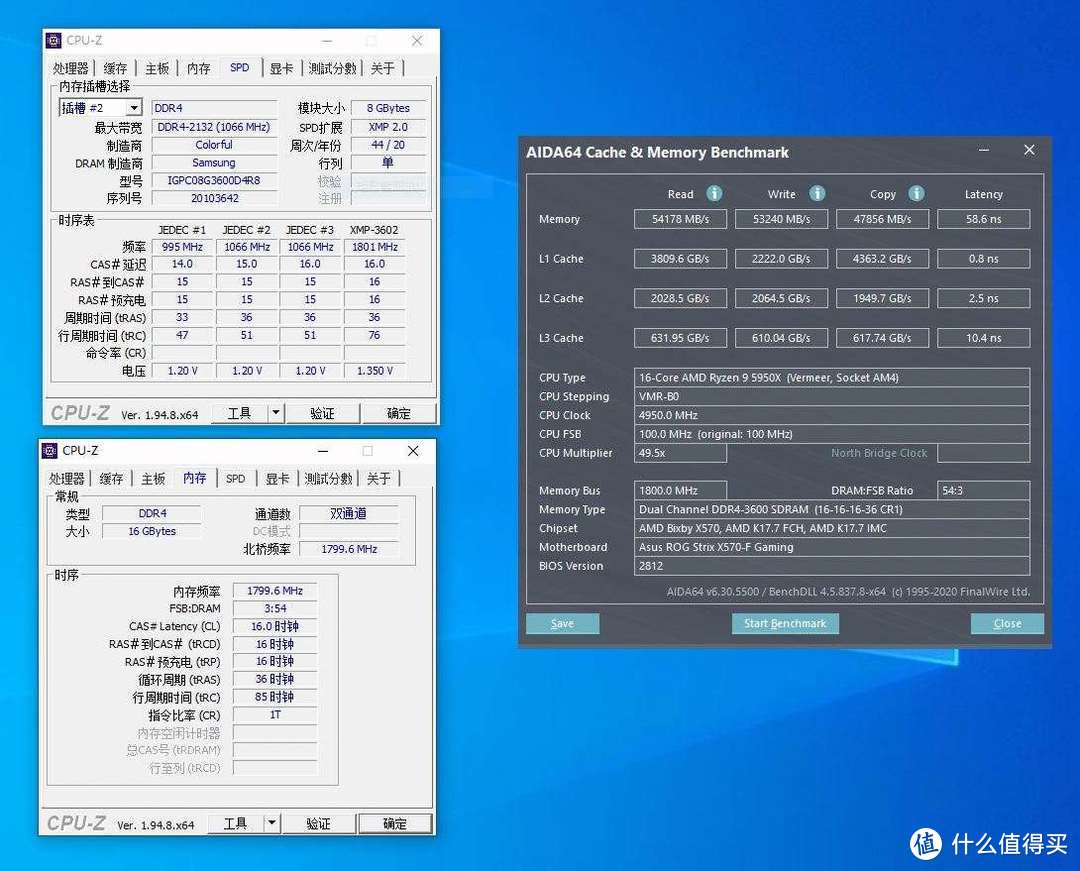This screenshot has height=871, width=1080.
Task: Expand Tools dropdown arrow in top CPU-Z
Action: tap(276, 412)
